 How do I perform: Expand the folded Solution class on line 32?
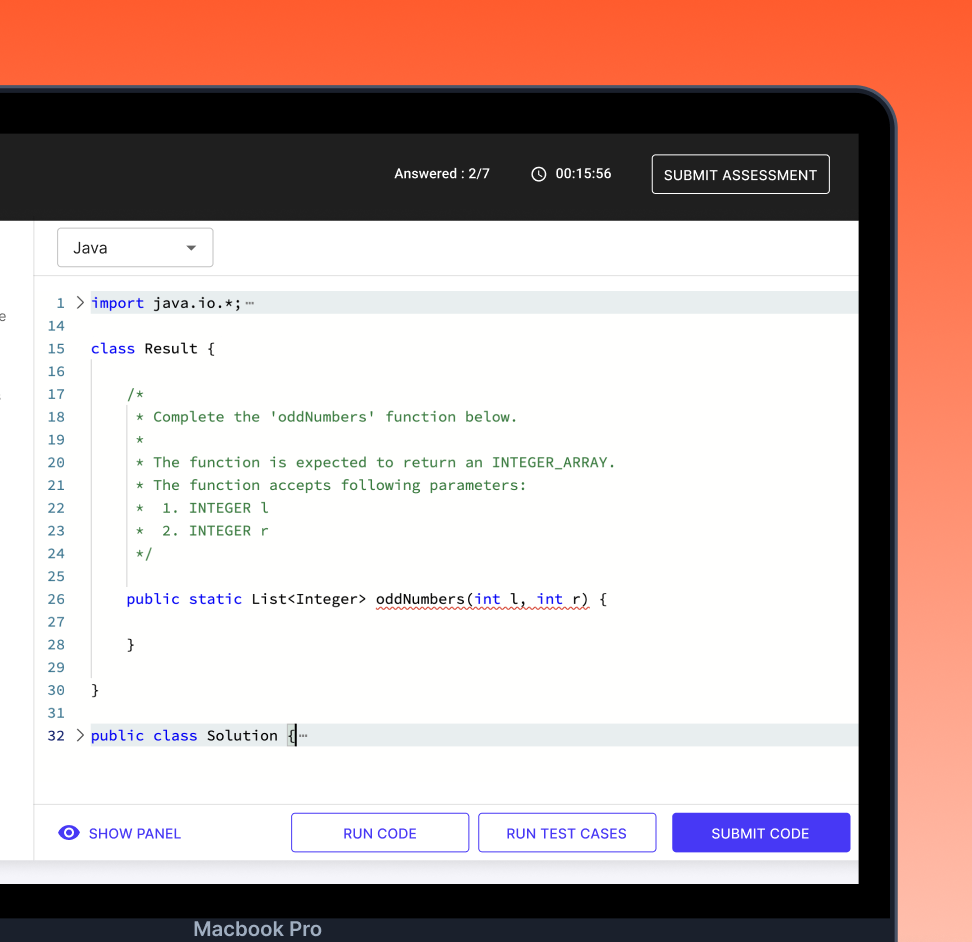[80, 736]
